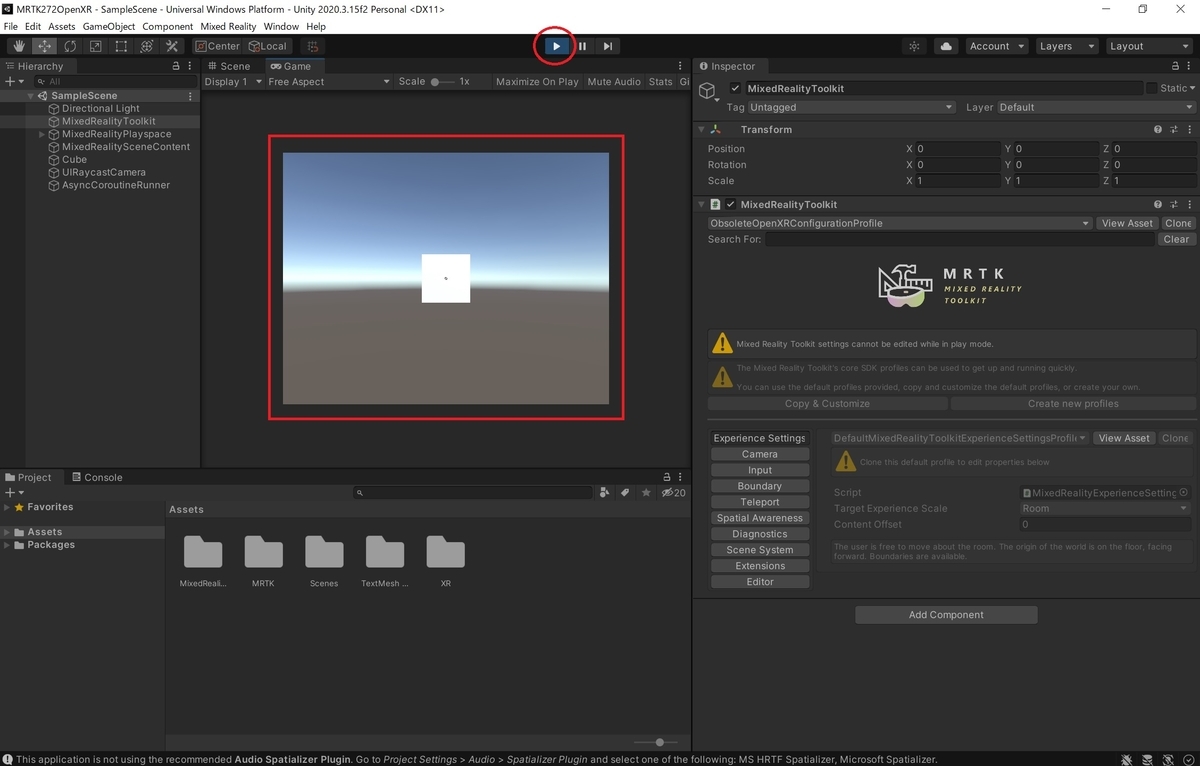Search assets by label icon

[x=625, y=492]
